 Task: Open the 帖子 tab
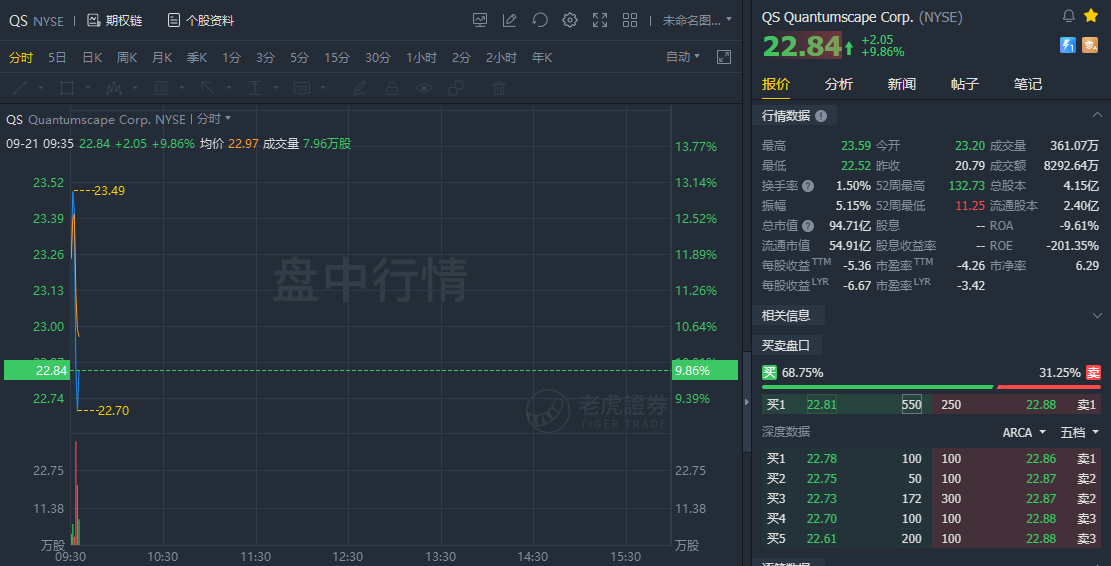tap(965, 84)
